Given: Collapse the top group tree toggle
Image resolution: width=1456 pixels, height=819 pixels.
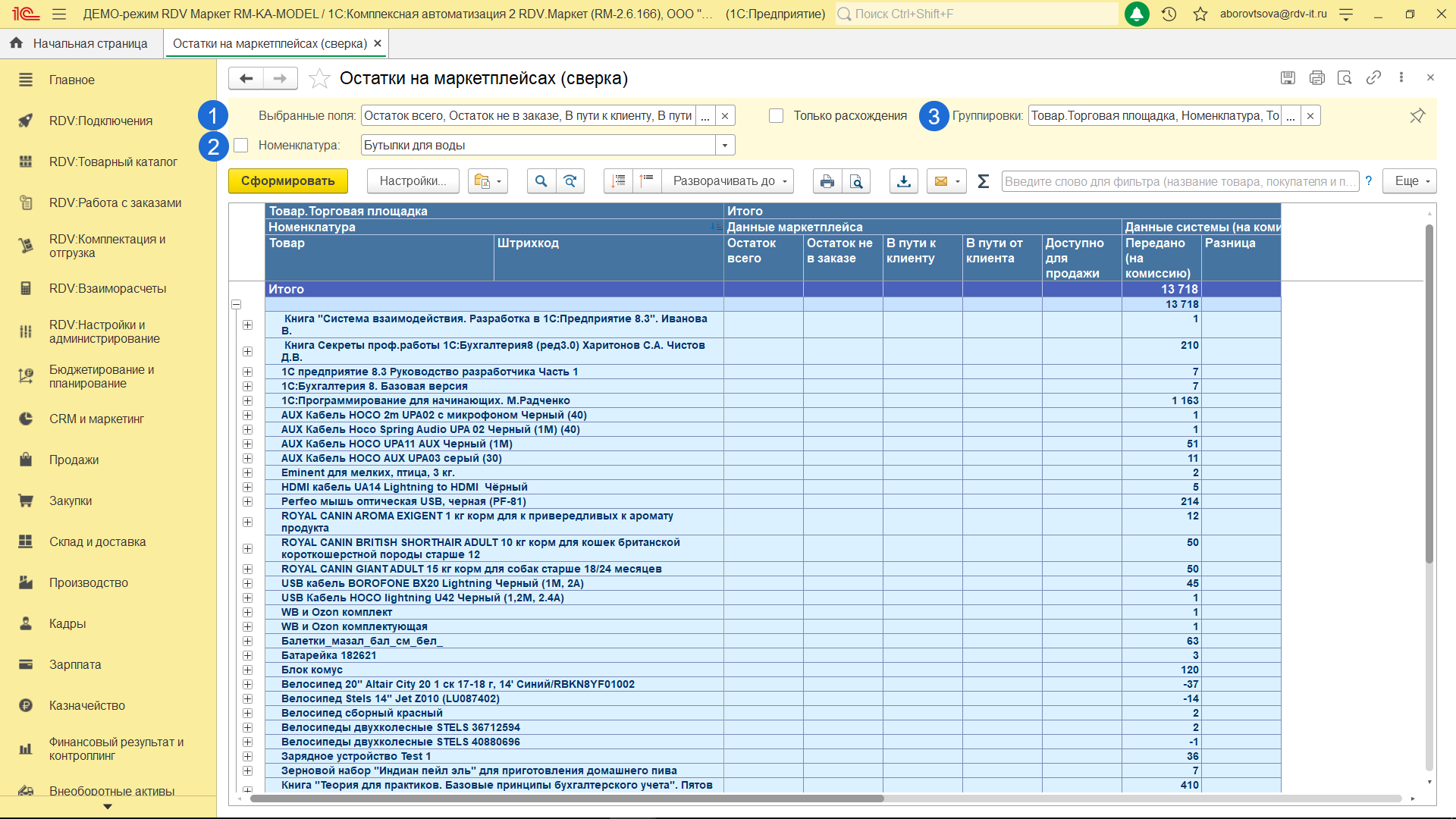Looking at the screenshot, I should tap(236, 304).
